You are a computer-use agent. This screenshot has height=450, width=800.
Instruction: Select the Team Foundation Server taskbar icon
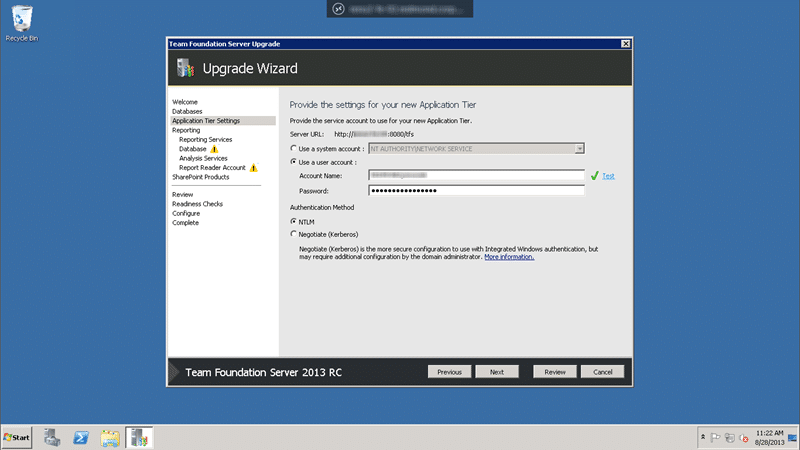click(x=139, y=438)
